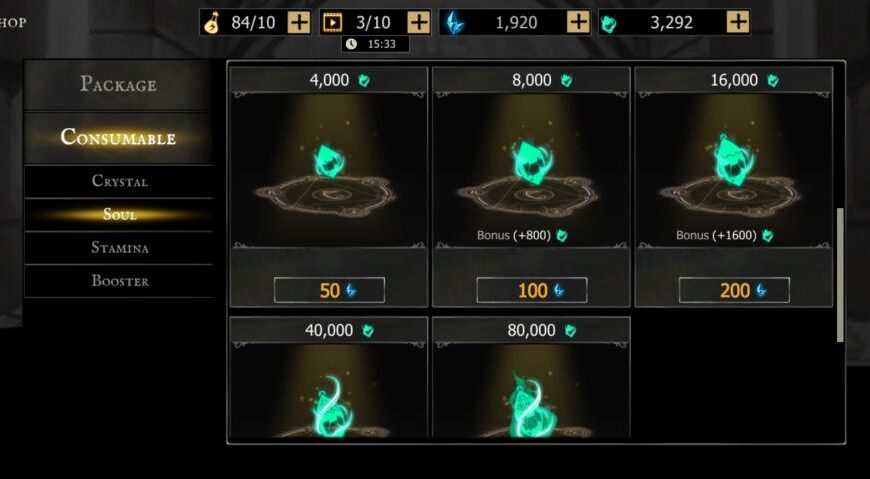
Task: Select the 80,000 souls item card
Action: tap(532, 377)
